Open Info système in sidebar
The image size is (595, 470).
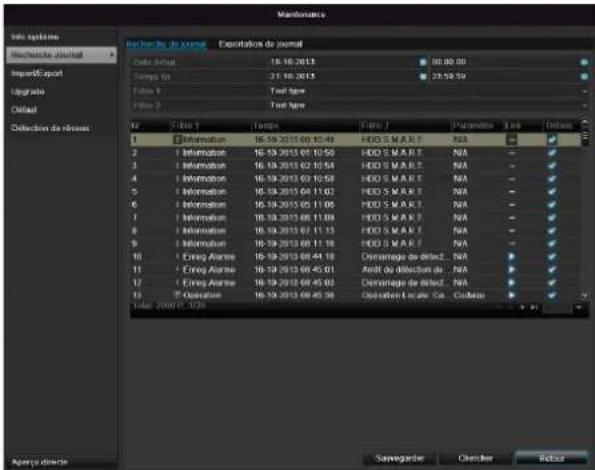[35, 37]
